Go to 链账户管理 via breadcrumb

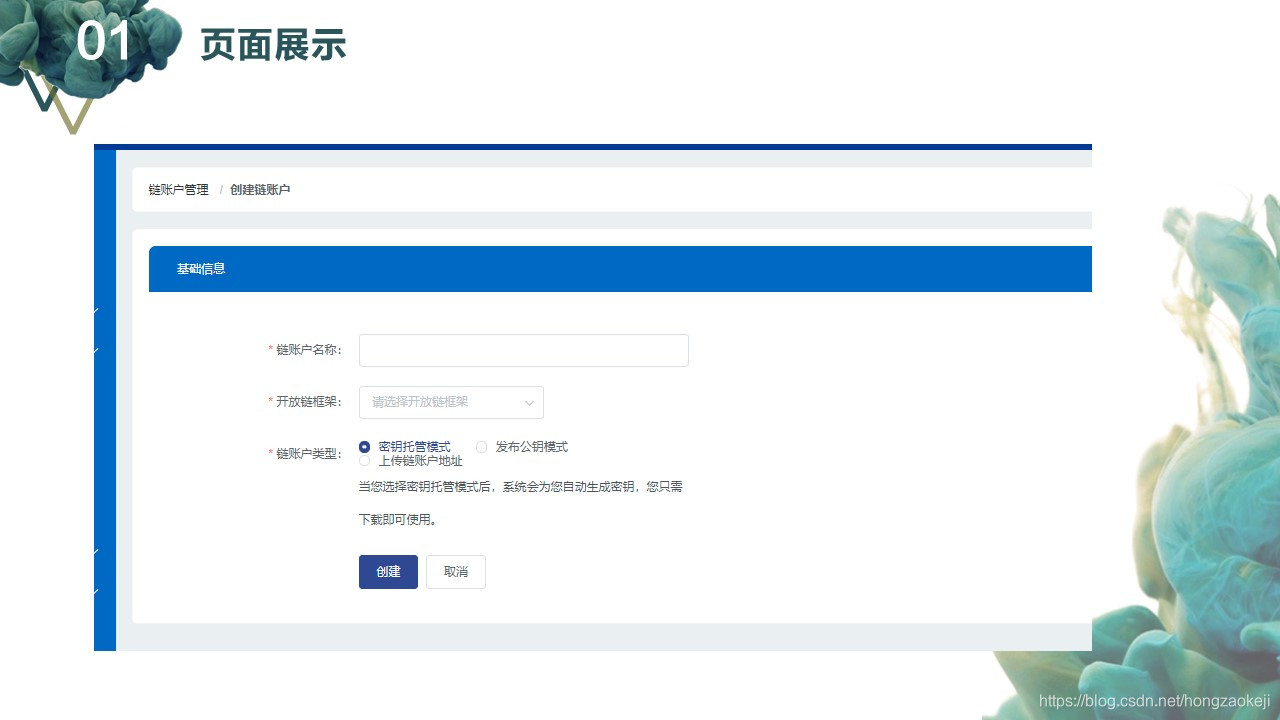tap(177, 189)
